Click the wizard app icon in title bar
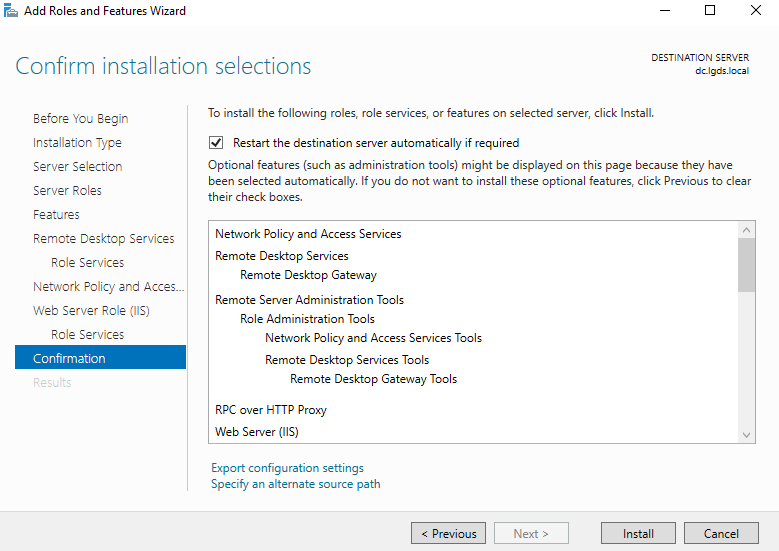 (11, 11)
